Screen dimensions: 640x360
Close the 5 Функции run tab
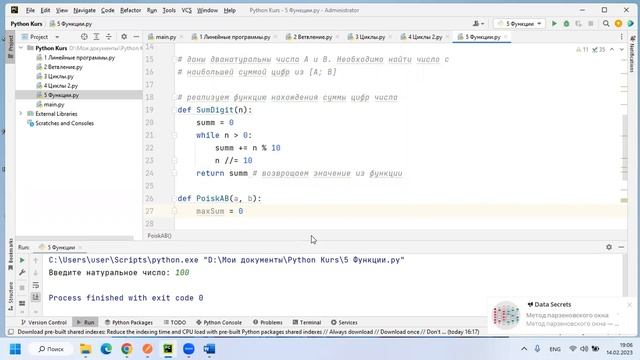coord(80,247)
